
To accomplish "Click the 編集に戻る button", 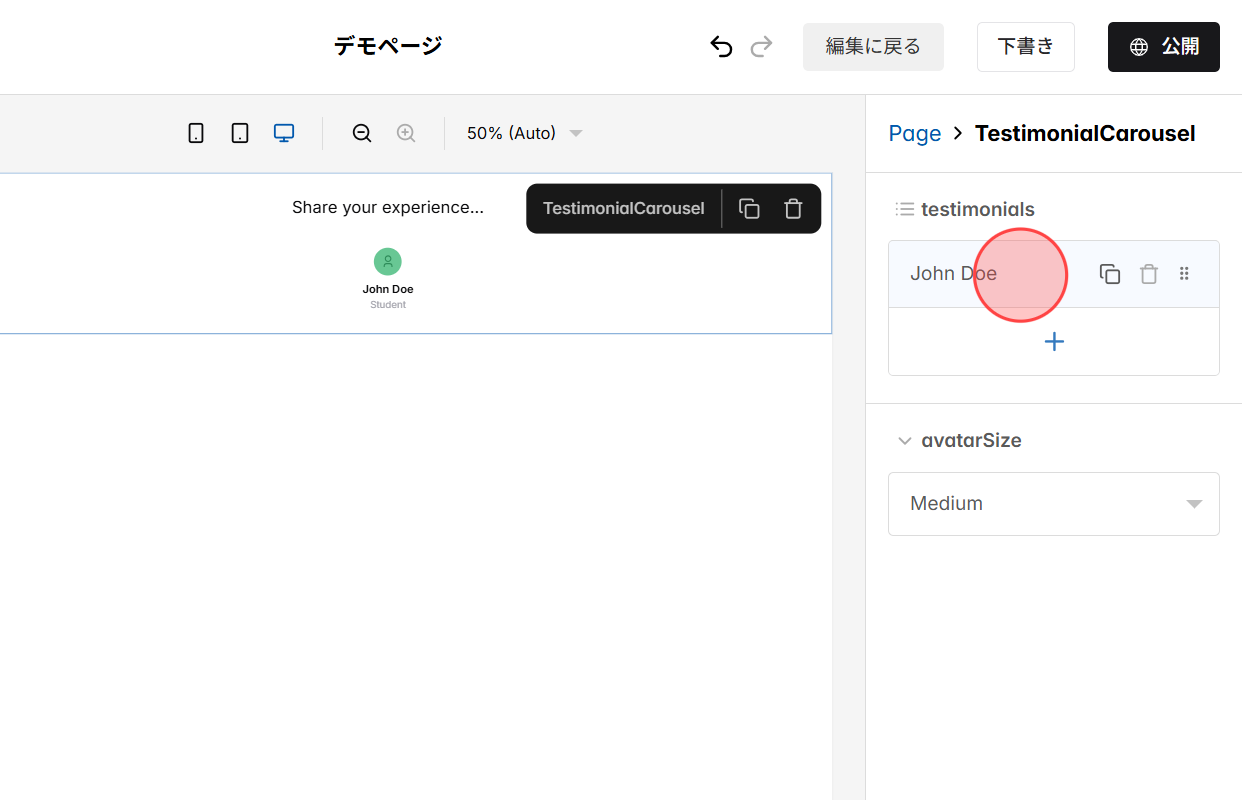I will coord(873,46).
